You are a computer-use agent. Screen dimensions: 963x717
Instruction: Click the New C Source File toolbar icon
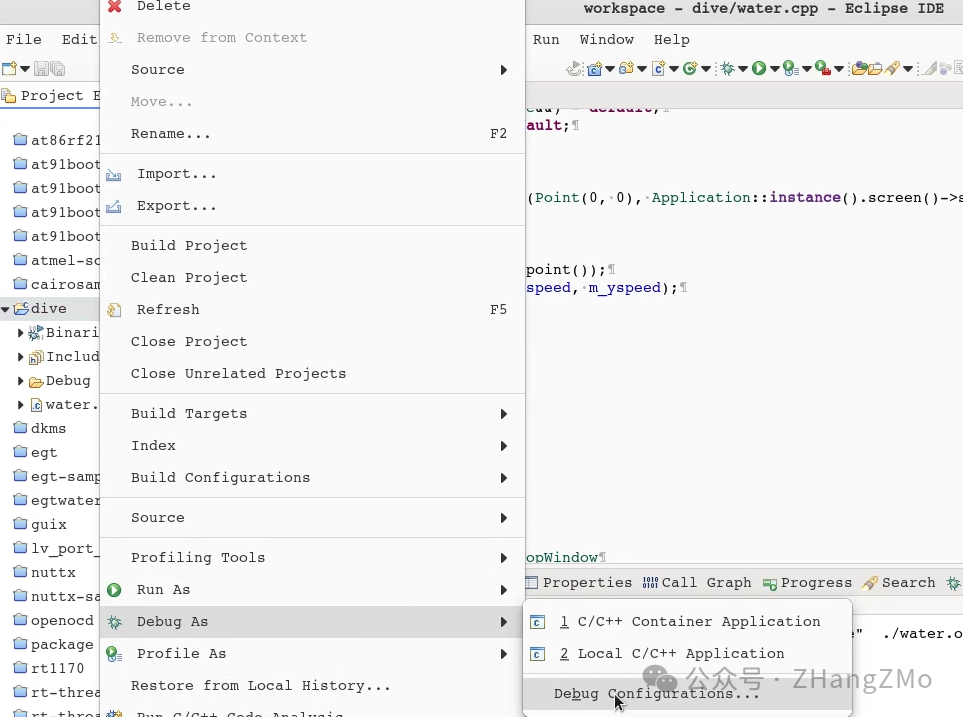coord(658,69)
